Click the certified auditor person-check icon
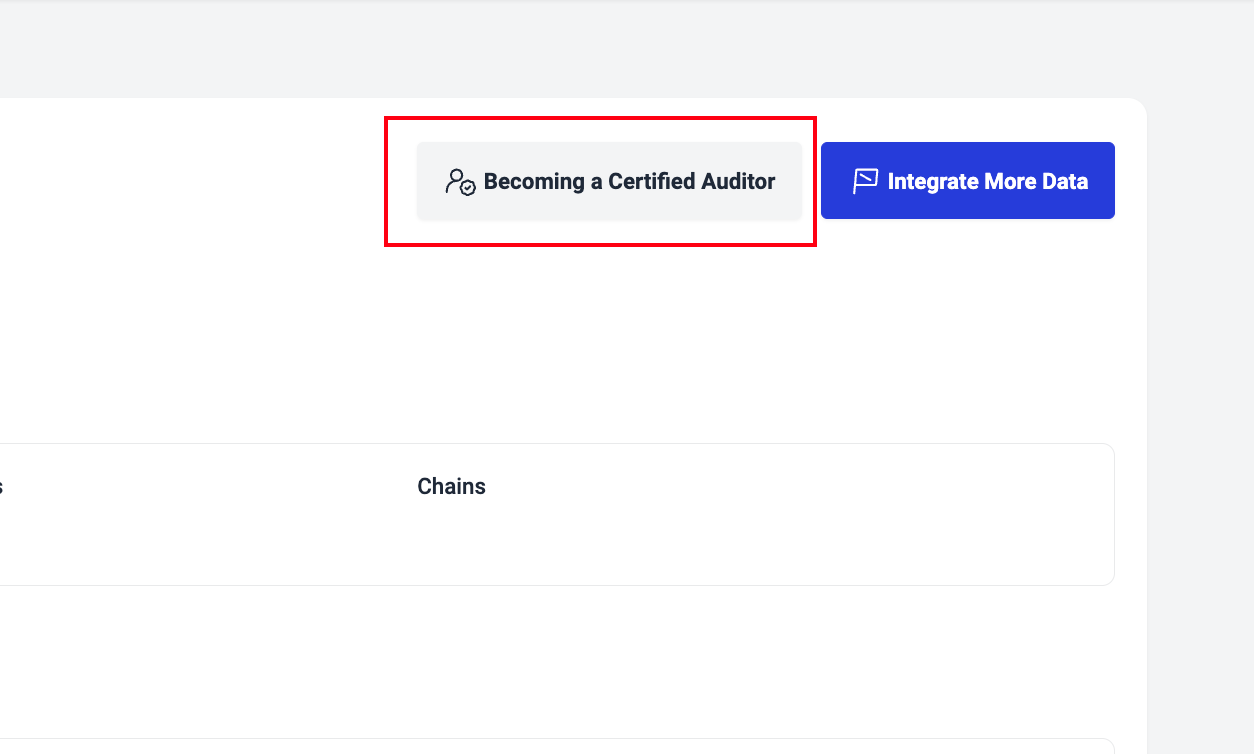 (460, 181)
